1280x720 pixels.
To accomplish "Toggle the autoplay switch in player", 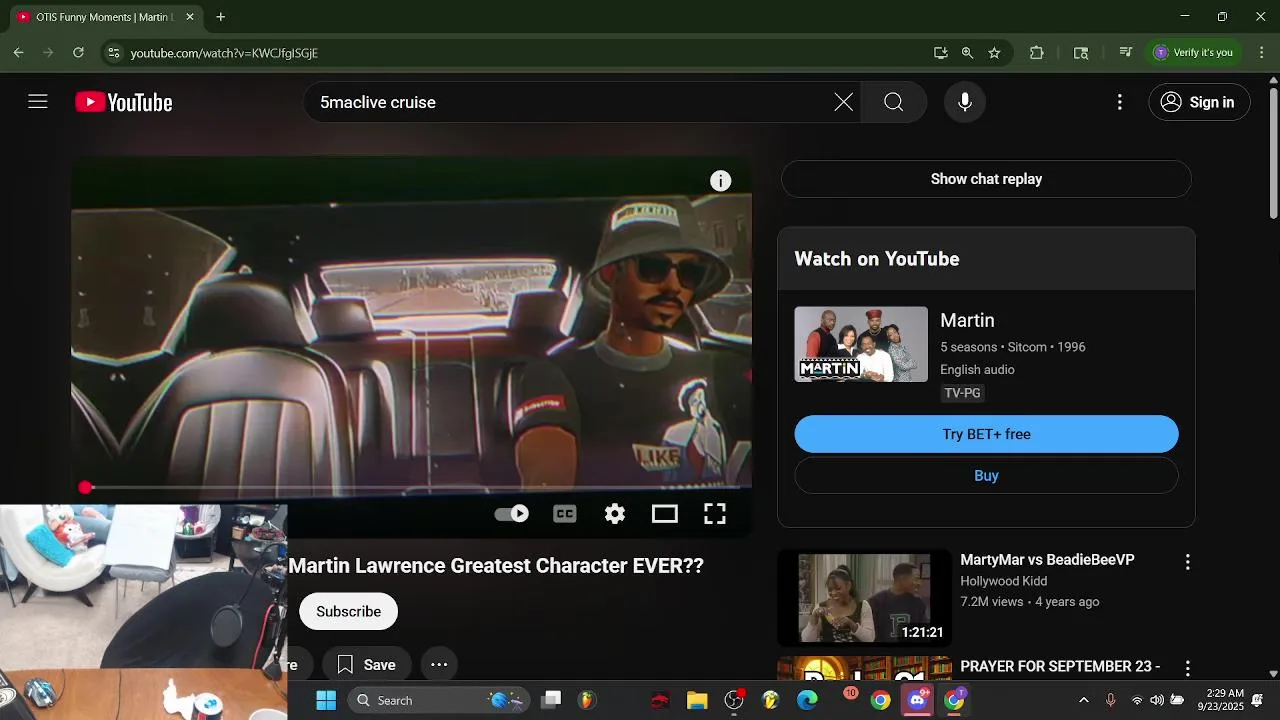I will pyautogui.click(x=512, y=513).
